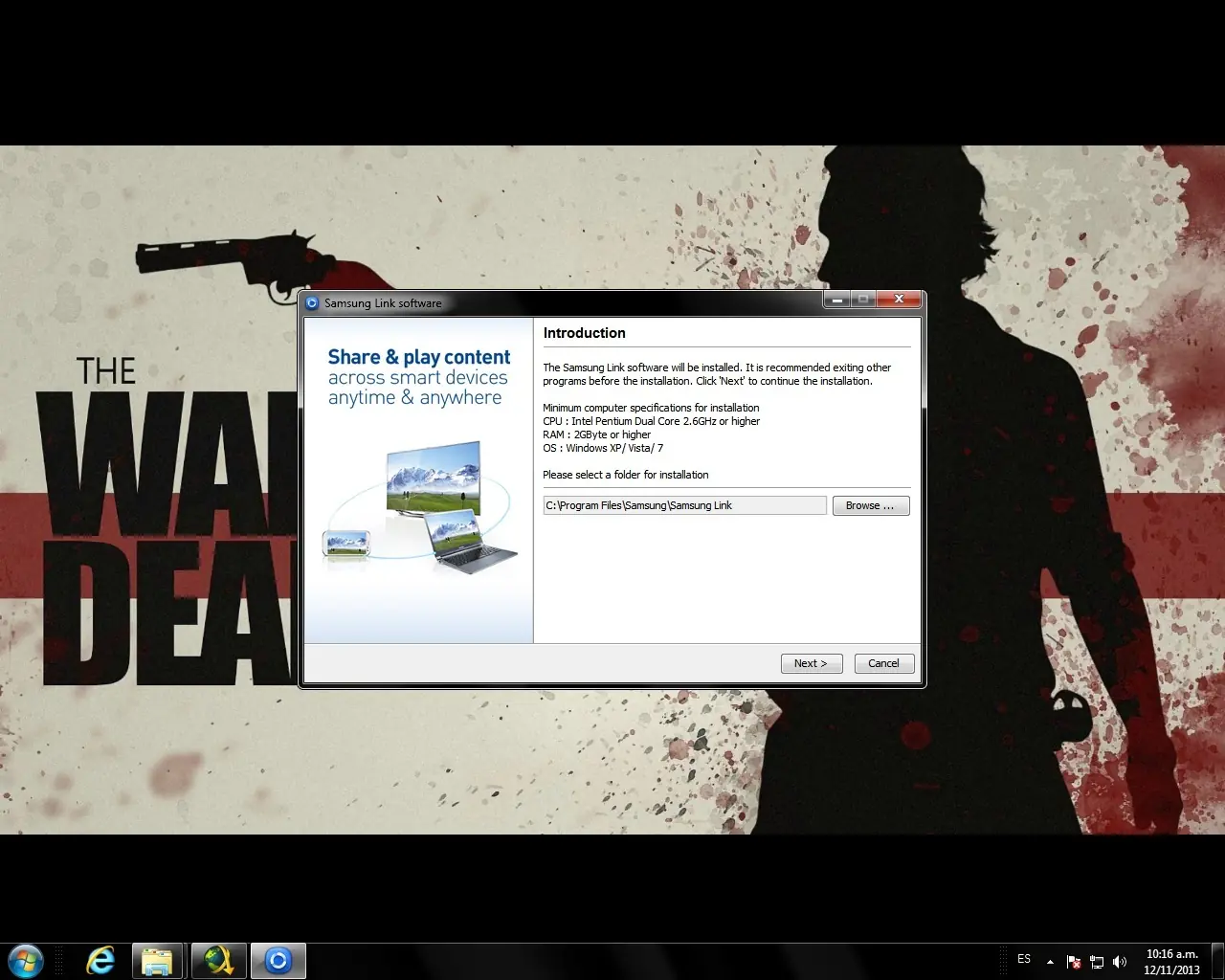Open the Action Center flag icon

(x=1074, y=961)
